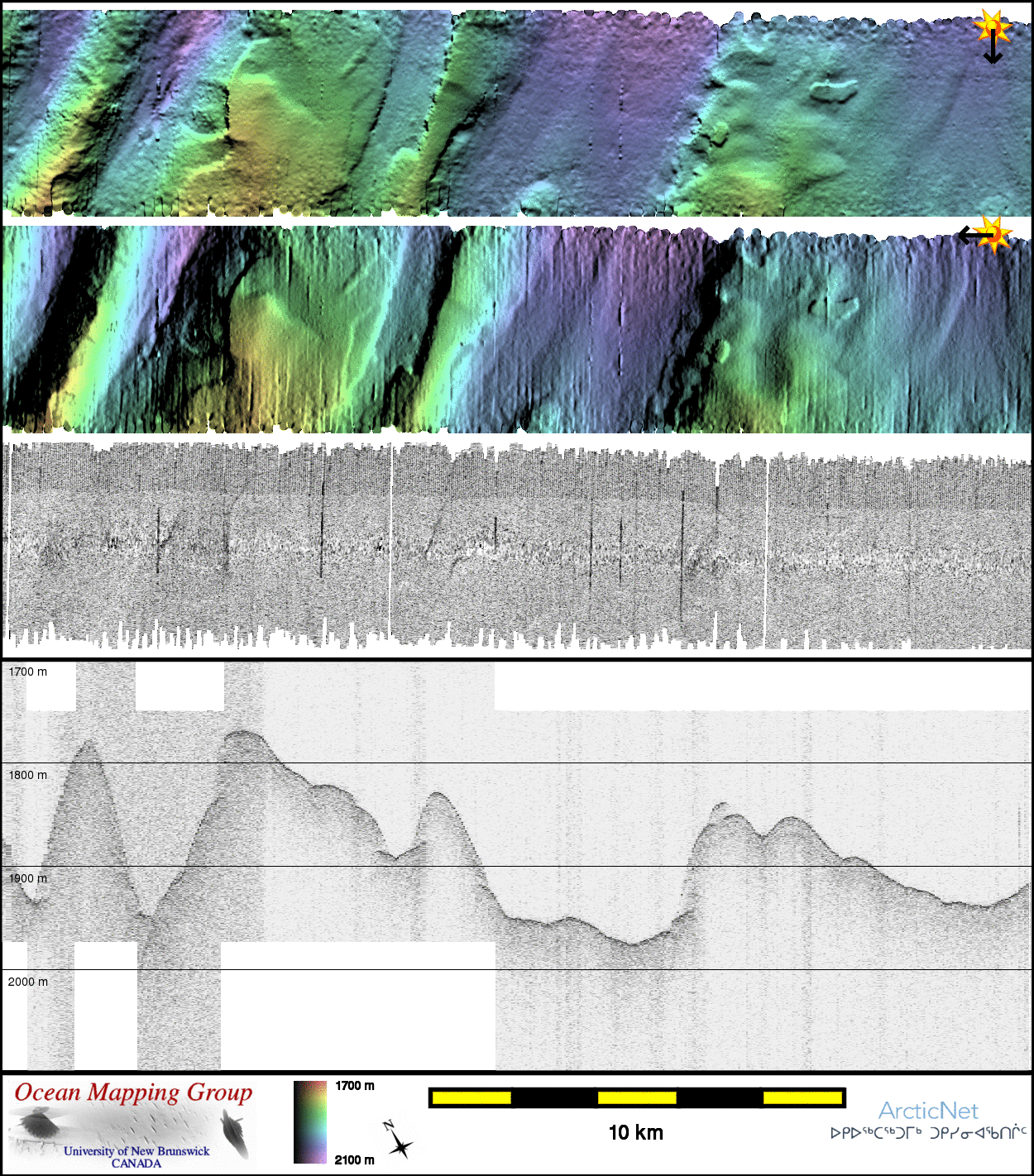Viewport: 1034px width, 1176px height.
Task: Click the rightmost yellow scale bar segment
Action: click(802, 1097)
